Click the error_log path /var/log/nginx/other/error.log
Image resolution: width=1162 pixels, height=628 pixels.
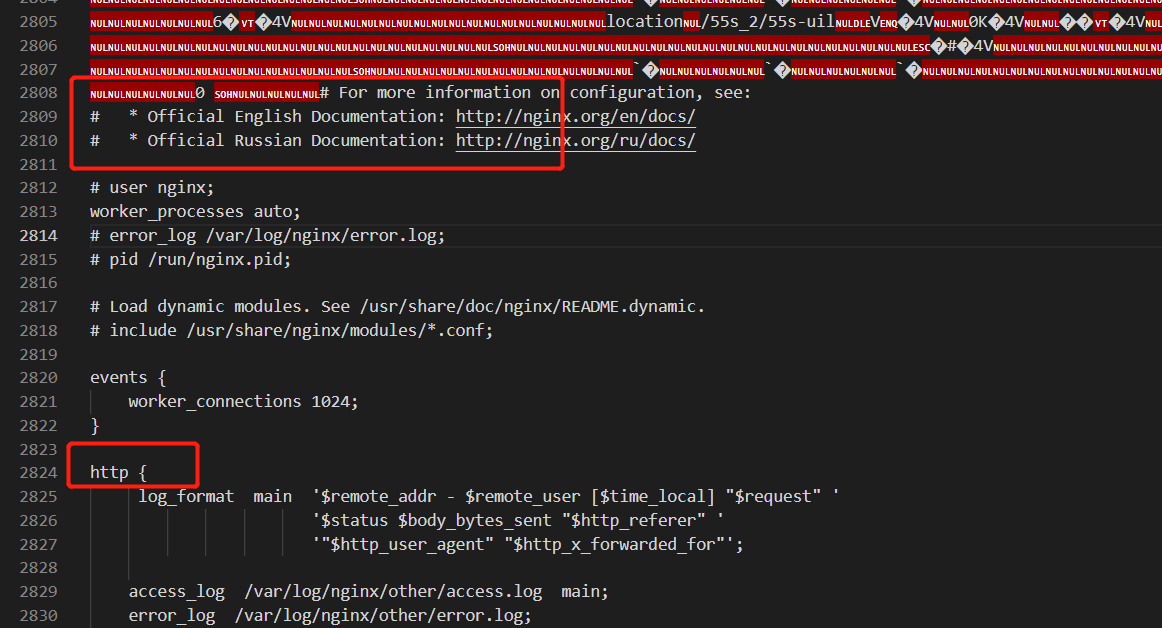[382, 615]
